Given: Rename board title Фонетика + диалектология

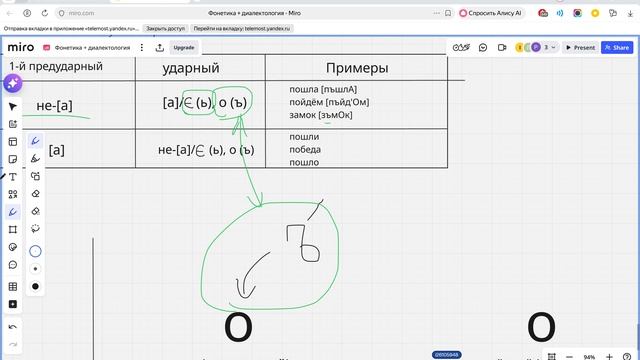Looking at the screenshot, I should (x=92, y=48).
